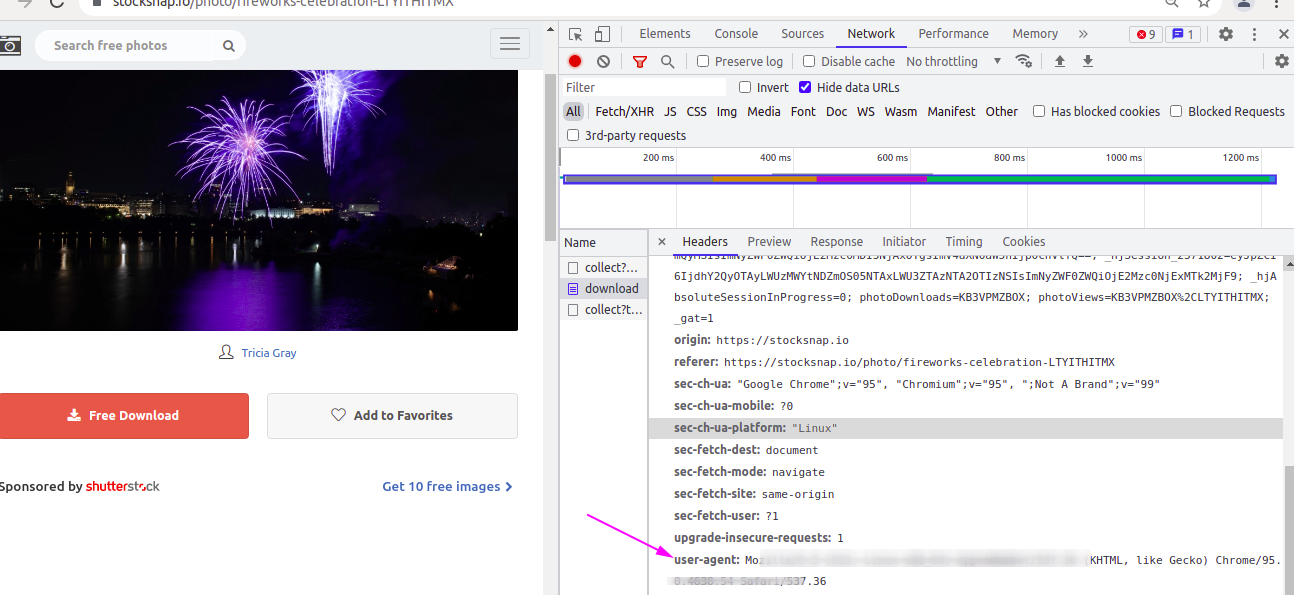
Task: Enable Preserve log checkbox
Action: click(x=703, y=61)
